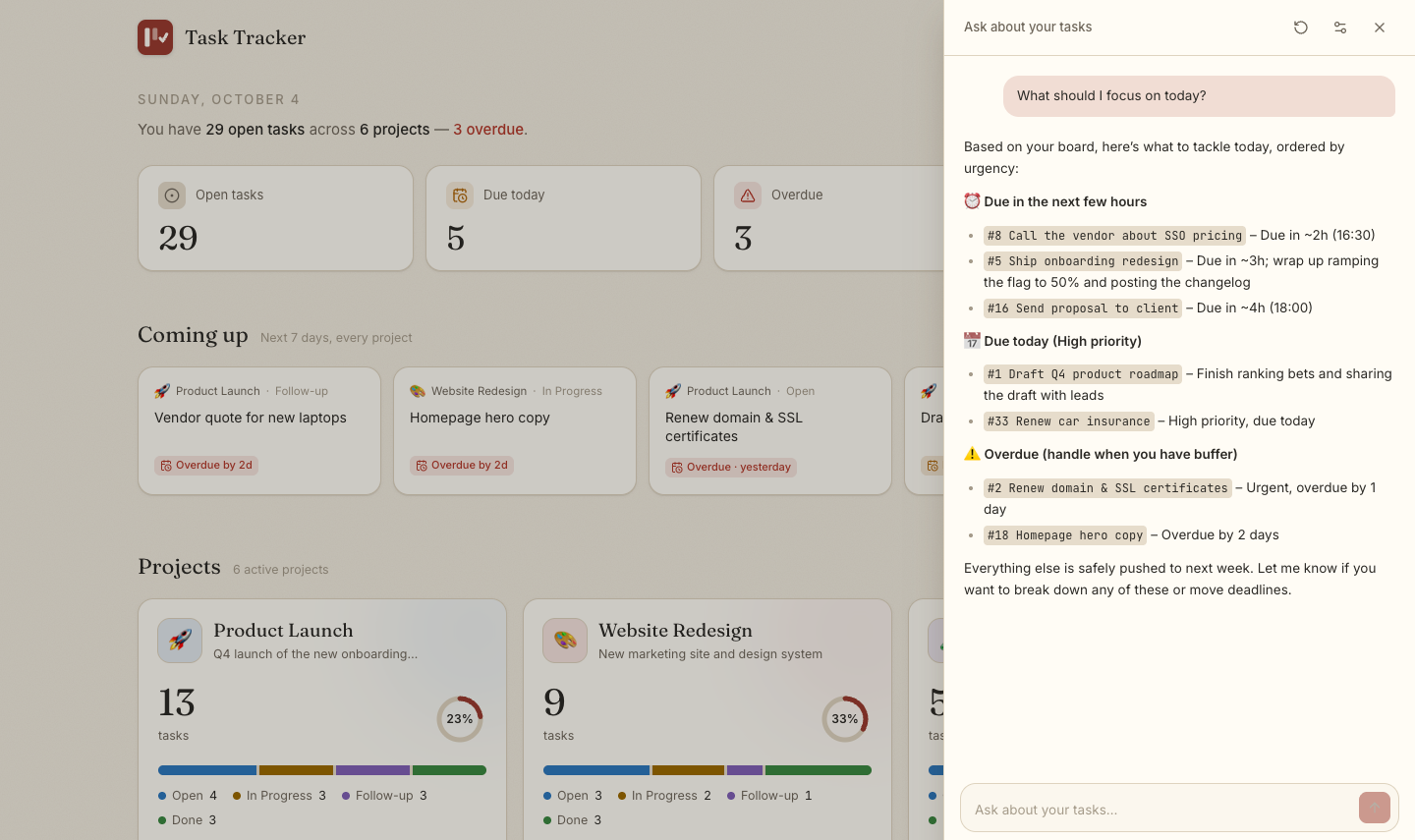
Task: Click rocket icon on Vendor quote card
Action: click(x=162, y=391)
